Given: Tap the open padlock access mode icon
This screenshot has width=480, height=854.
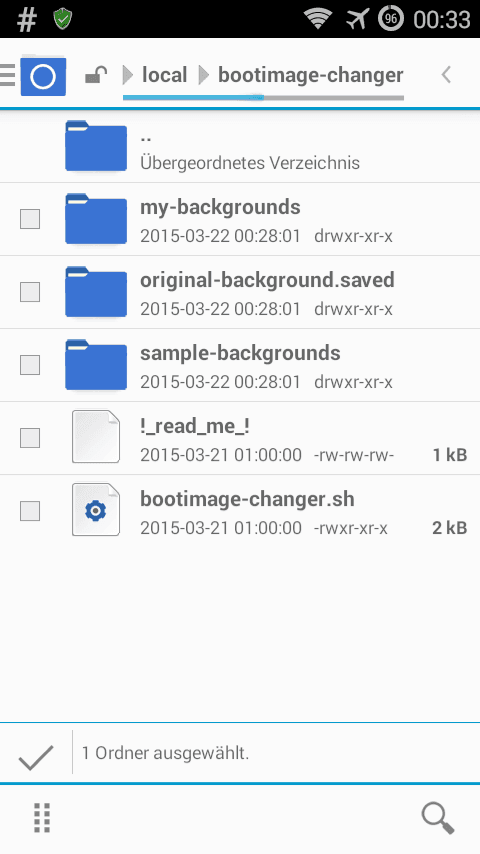Looking at the screenshot, I should pos(96,75).
